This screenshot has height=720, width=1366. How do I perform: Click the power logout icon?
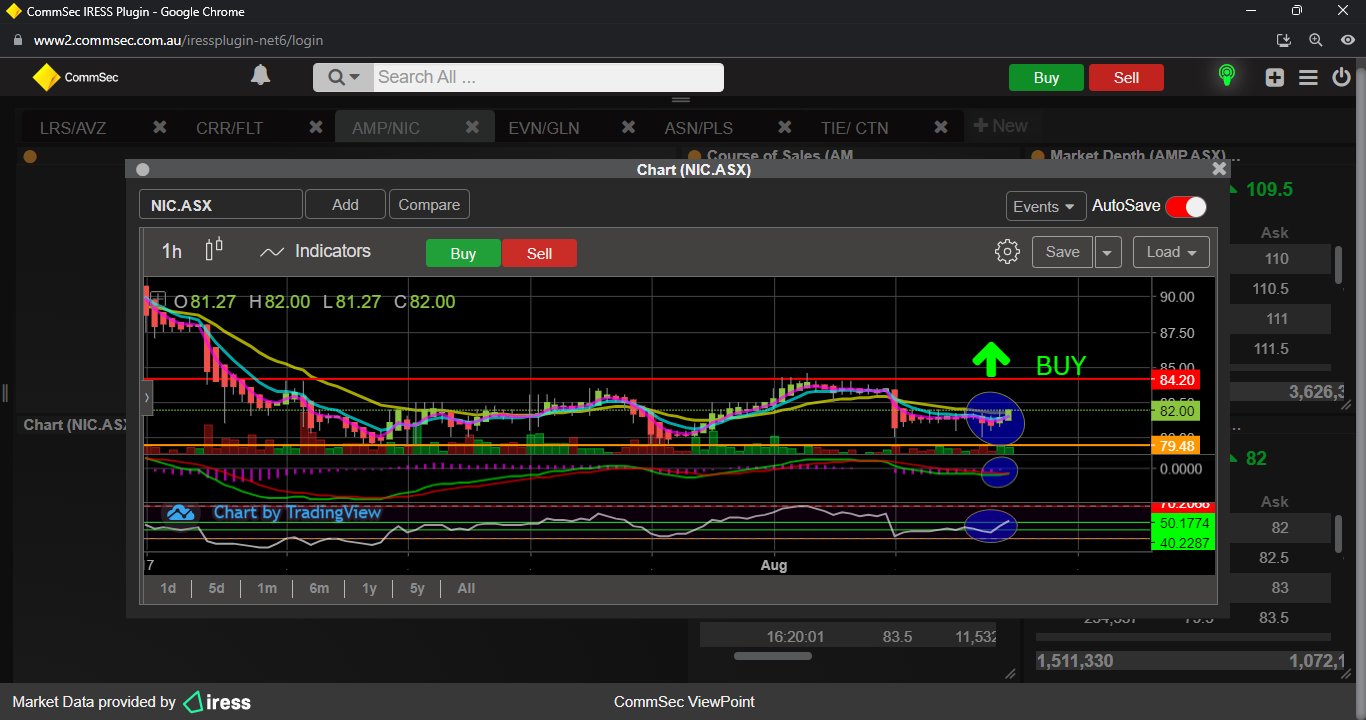1342,77
